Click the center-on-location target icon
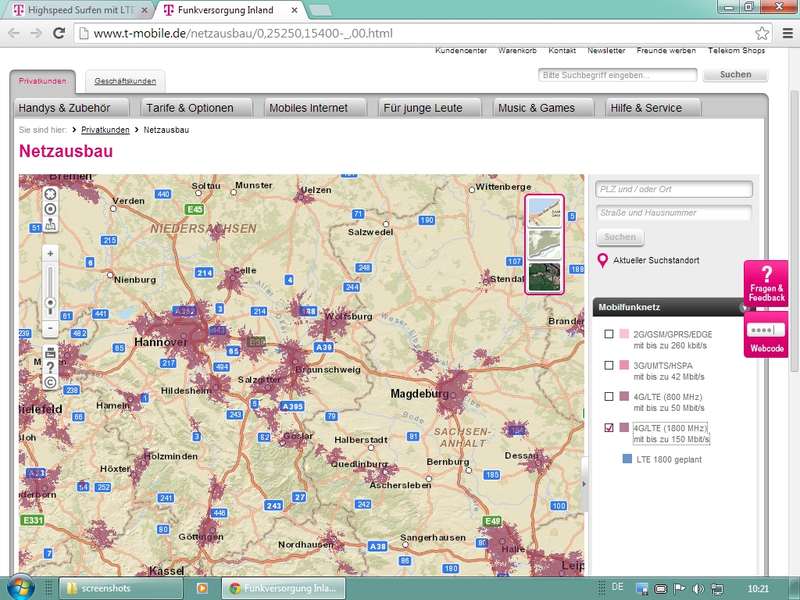Image resolution: width=800 pixels, height=600 pixels. click(x=50, y=208)
